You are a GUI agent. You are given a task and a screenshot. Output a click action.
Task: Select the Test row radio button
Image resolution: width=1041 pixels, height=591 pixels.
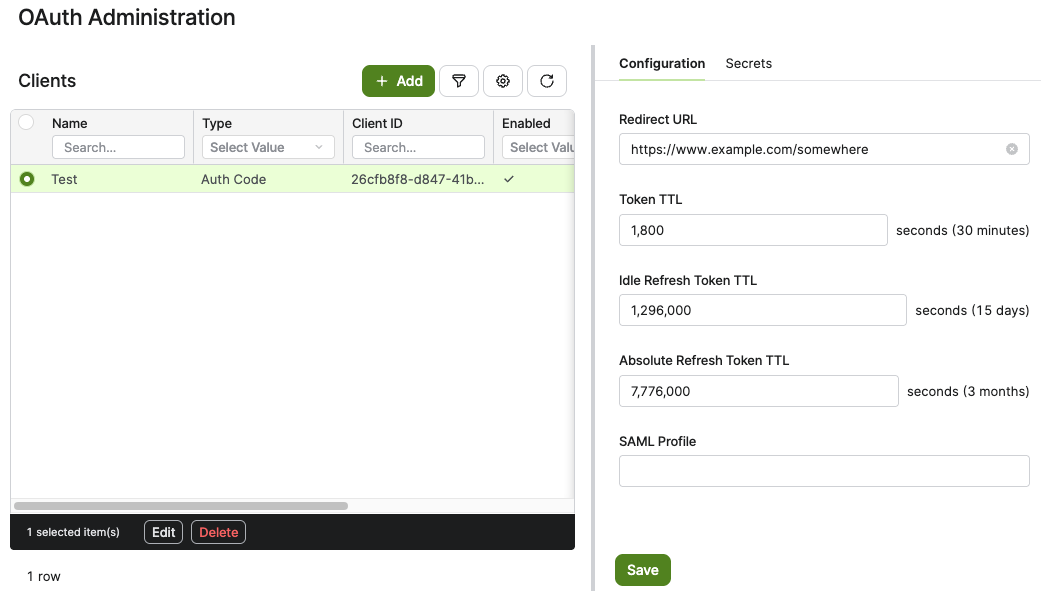(27, 179)
